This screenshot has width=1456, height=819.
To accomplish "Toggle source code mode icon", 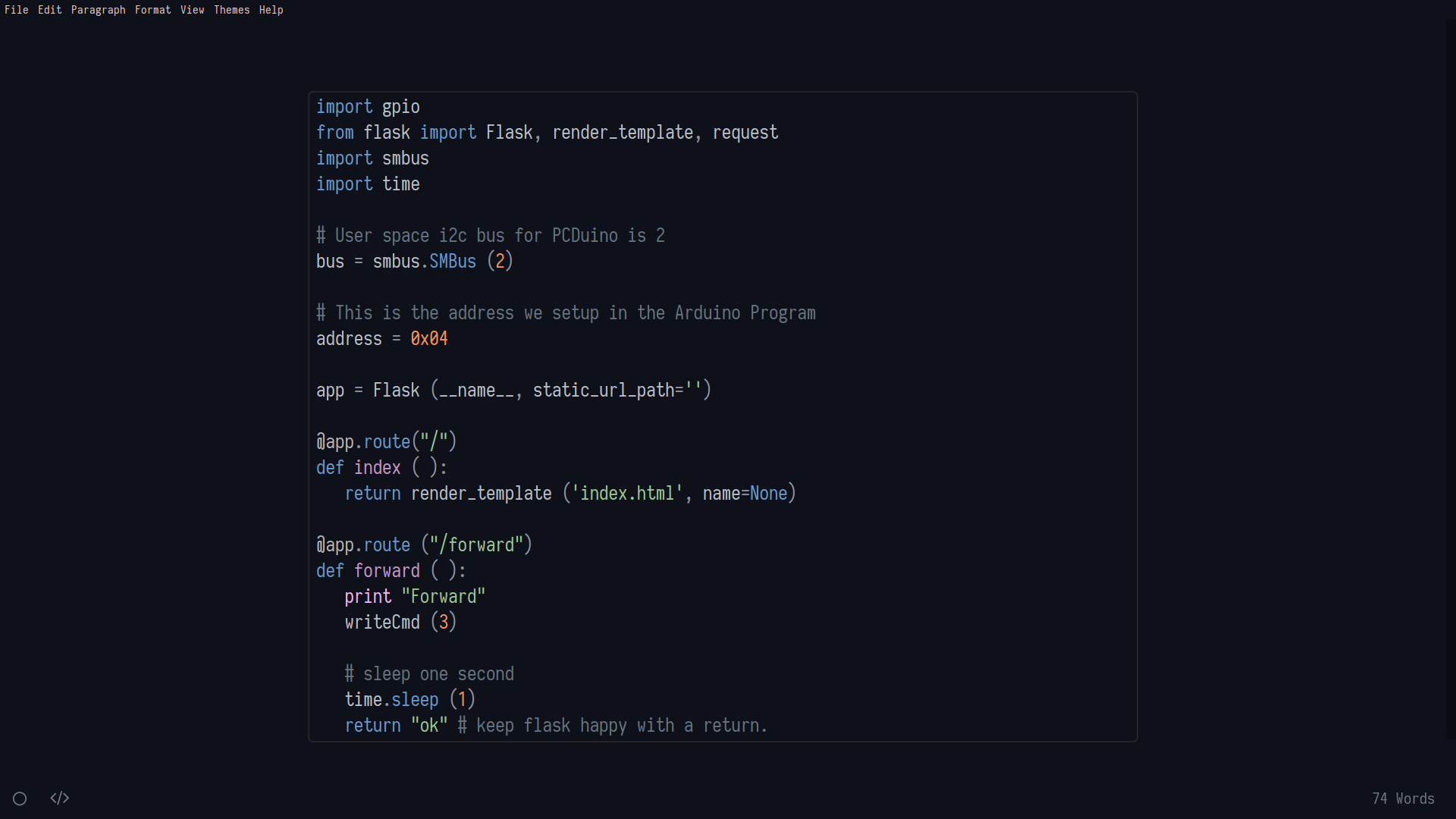I will click(x=60, y=798).
